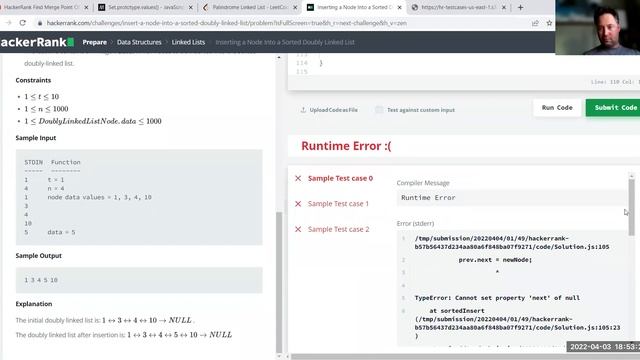
Task: Click the Explanation heading
Action: (34, 304)
